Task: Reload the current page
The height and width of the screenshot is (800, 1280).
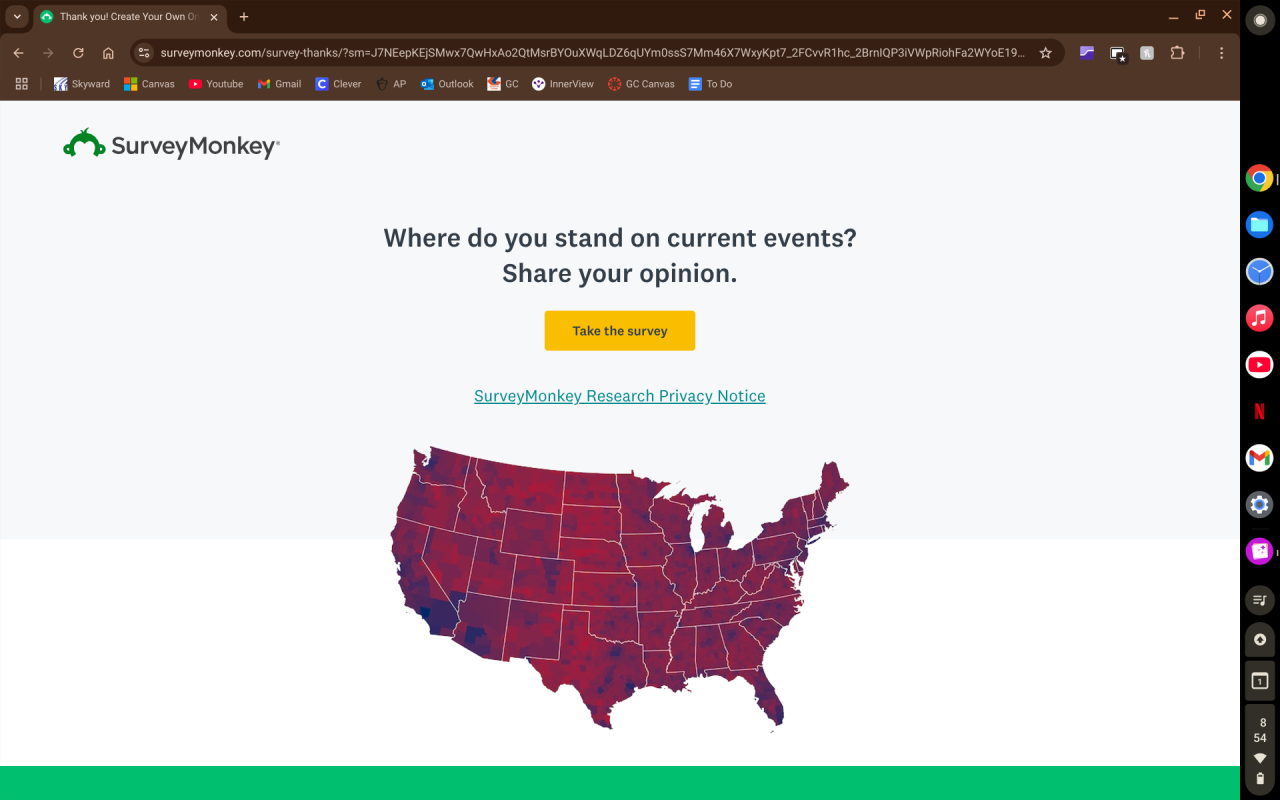Action: [78, 53]
